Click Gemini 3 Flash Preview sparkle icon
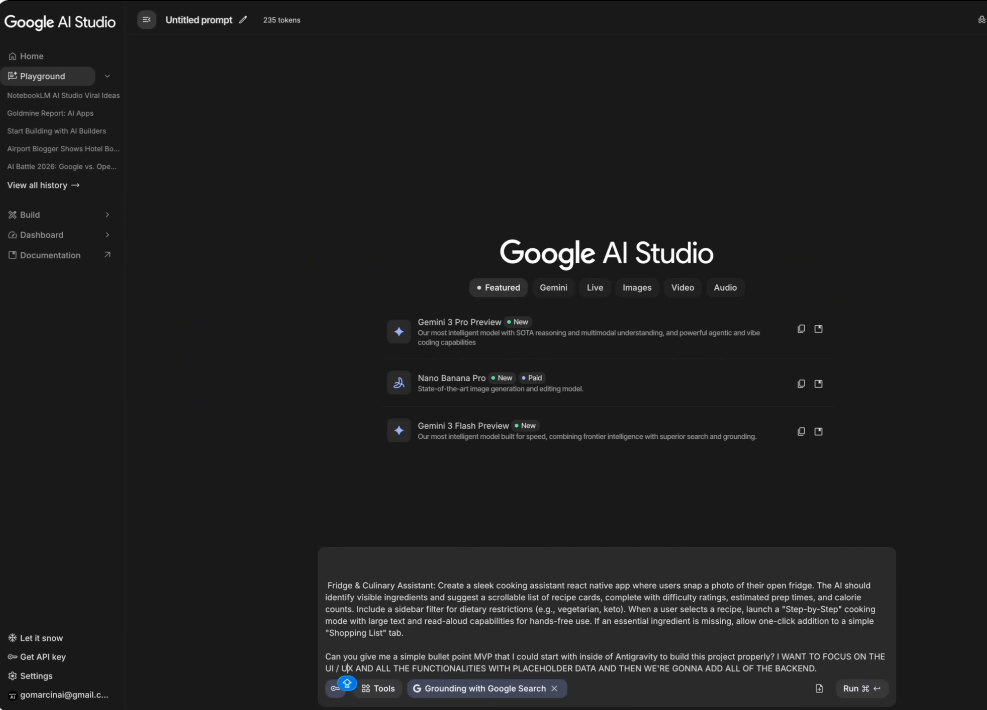 click(x=398, y=431)
